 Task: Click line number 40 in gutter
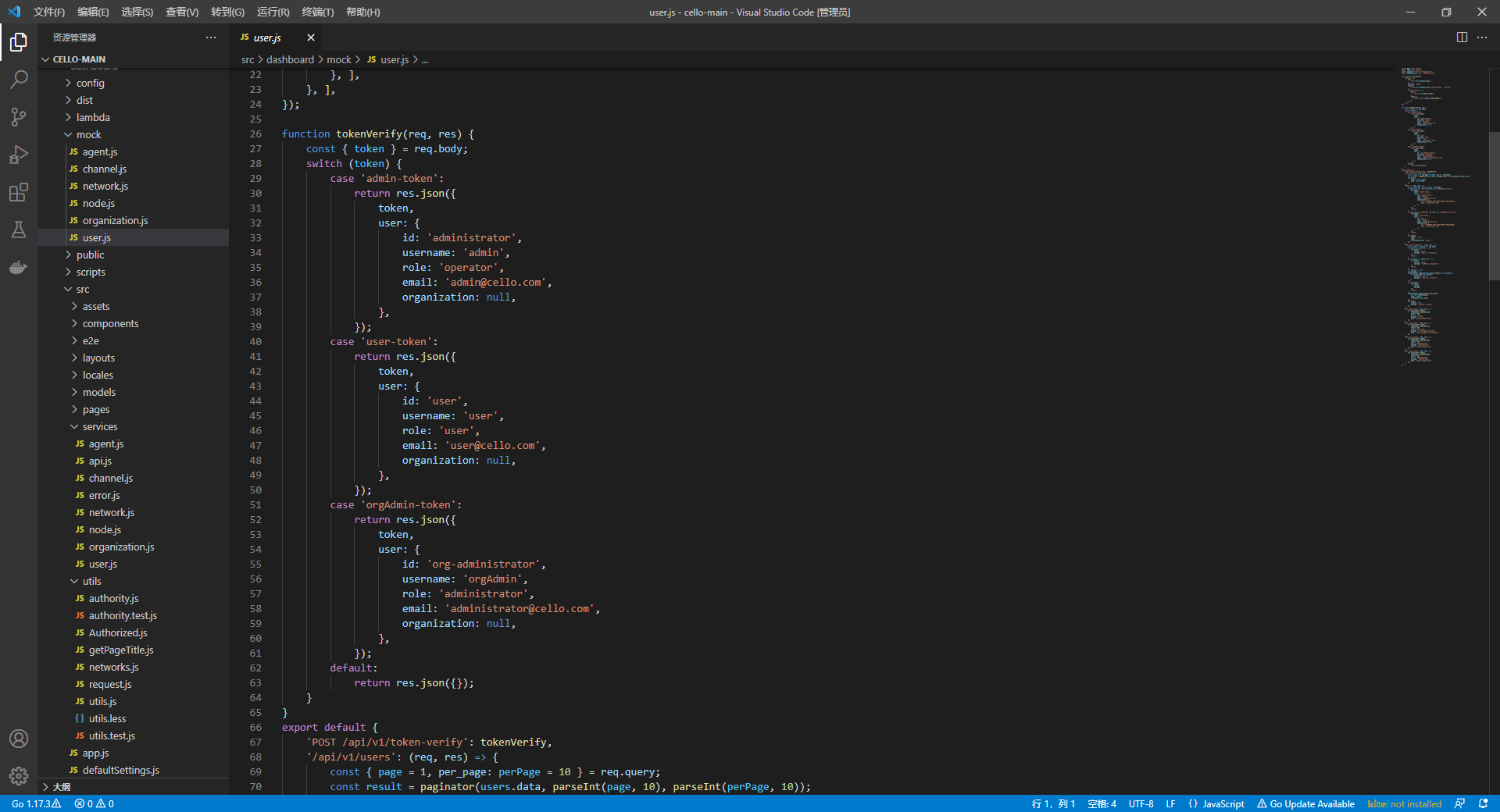pos(255,342)
